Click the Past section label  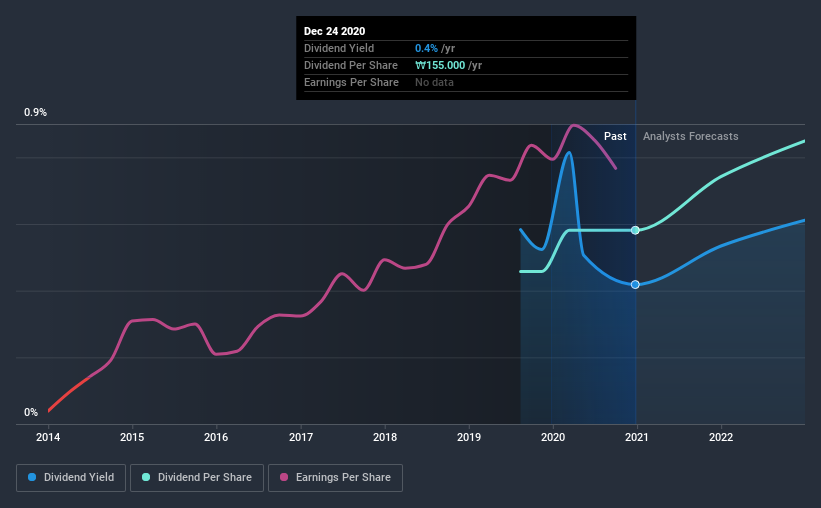[x=615, y=136]
